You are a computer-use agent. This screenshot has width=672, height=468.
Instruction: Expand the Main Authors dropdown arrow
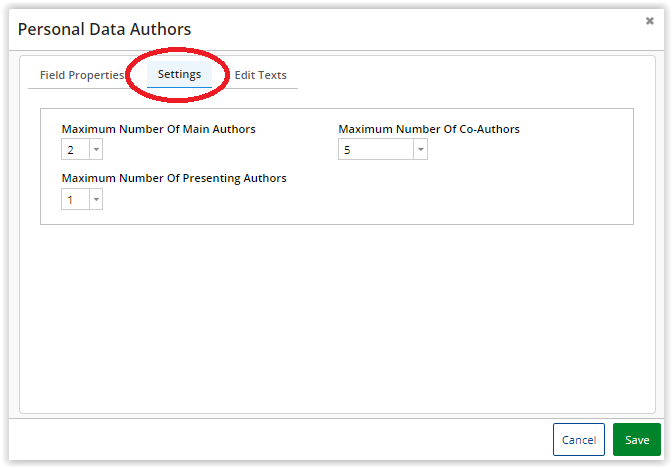96,150
